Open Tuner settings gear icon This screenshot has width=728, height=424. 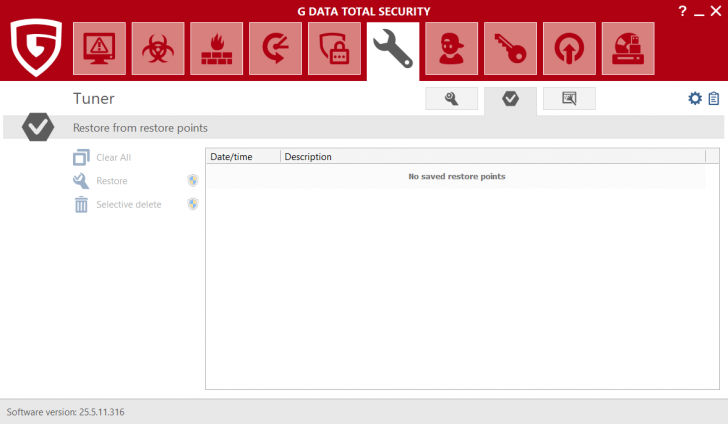pos(695,98)
